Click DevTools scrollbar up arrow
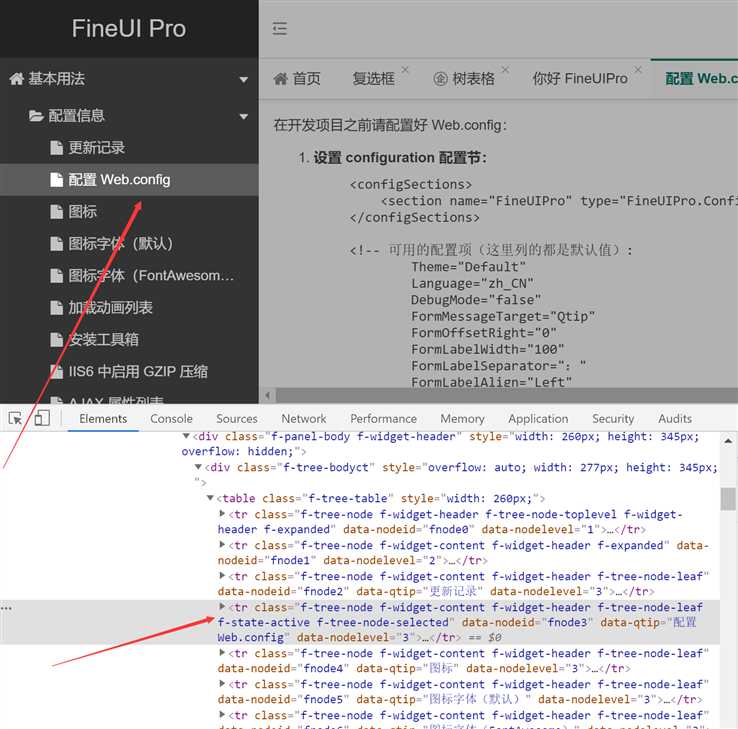 click(x=728, y=441)
